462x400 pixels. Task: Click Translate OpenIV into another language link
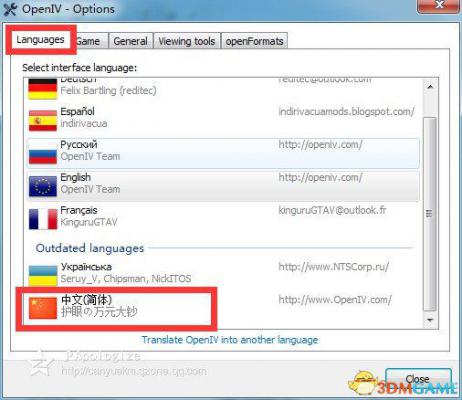tap(230, 340)
